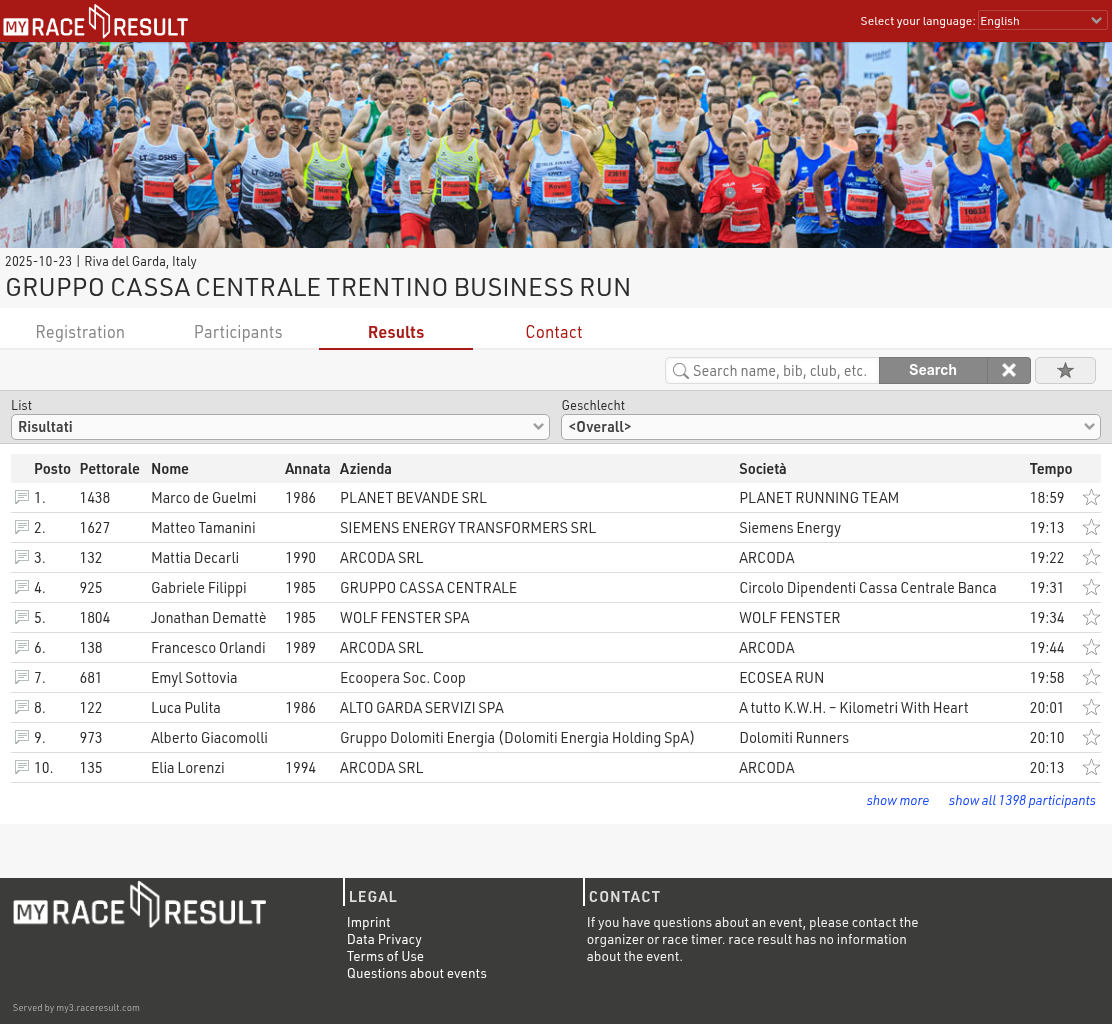The width and height of the screenshot is (1112, 1024).
Task: Open details icon for Luca Pulita
Action: (22, 707)
